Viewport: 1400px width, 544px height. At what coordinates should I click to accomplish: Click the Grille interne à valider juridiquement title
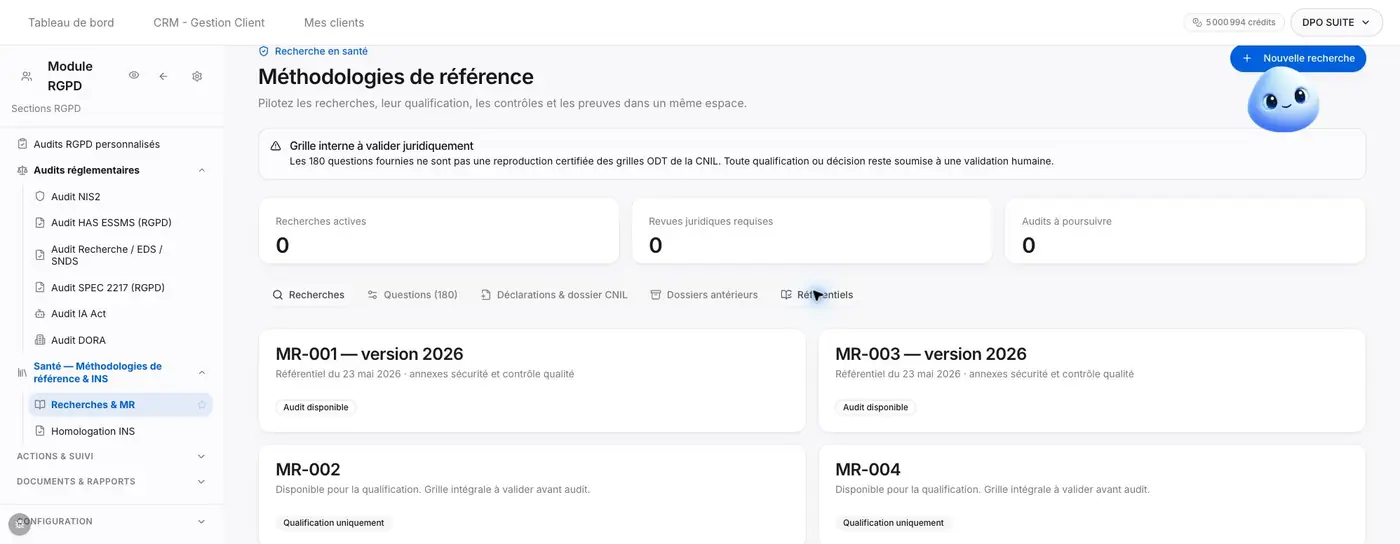coord(381,146)
